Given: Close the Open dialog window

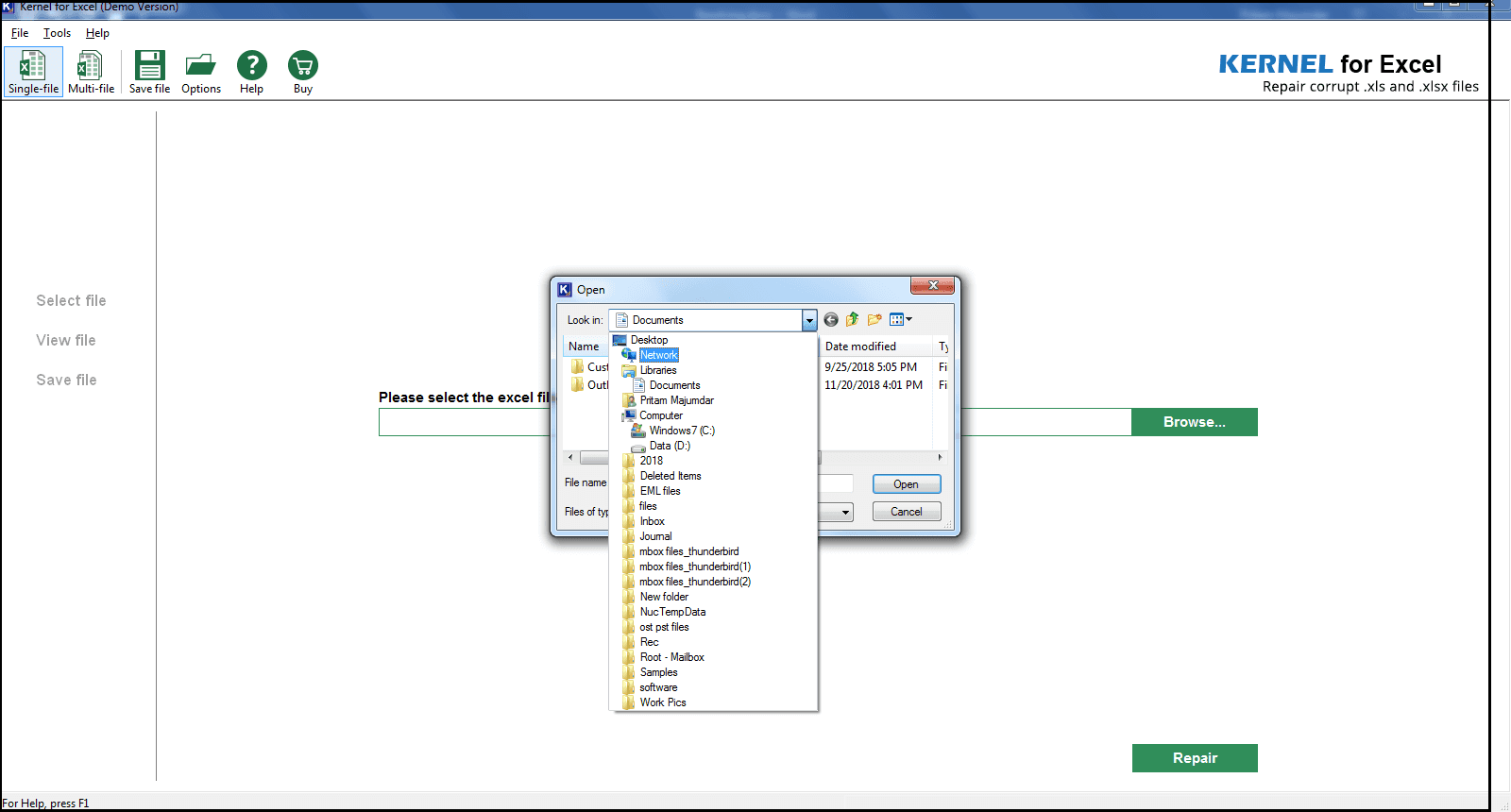Looking at the screenshot, I should 933,285.
